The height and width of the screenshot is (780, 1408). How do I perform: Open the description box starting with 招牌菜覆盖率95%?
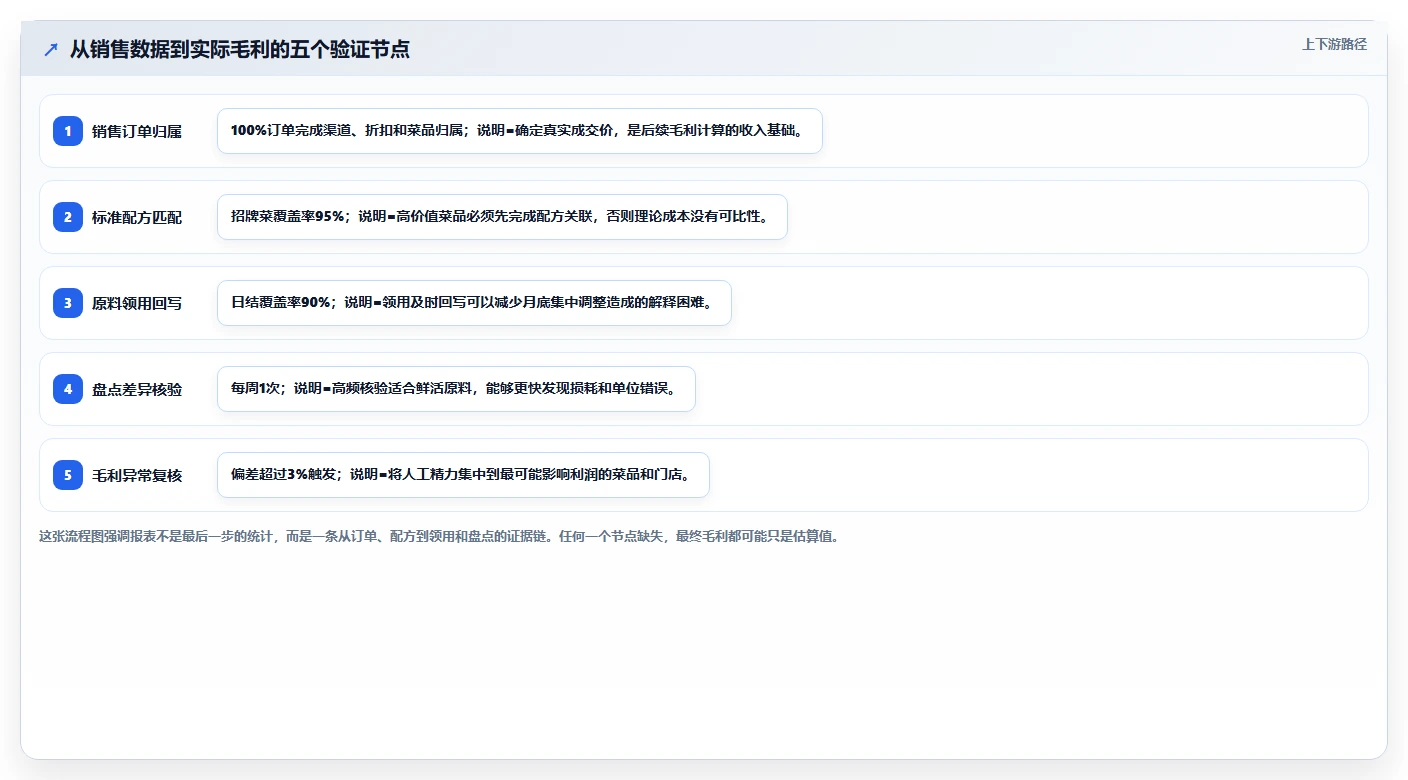[x=502, y=217]
